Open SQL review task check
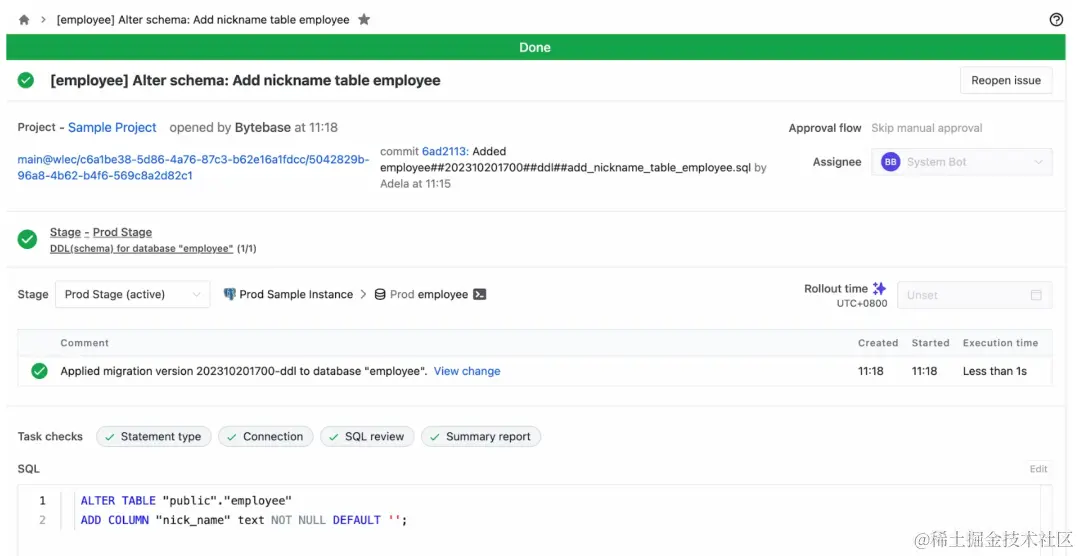The image size is (1080, 556). click(367, 437)
